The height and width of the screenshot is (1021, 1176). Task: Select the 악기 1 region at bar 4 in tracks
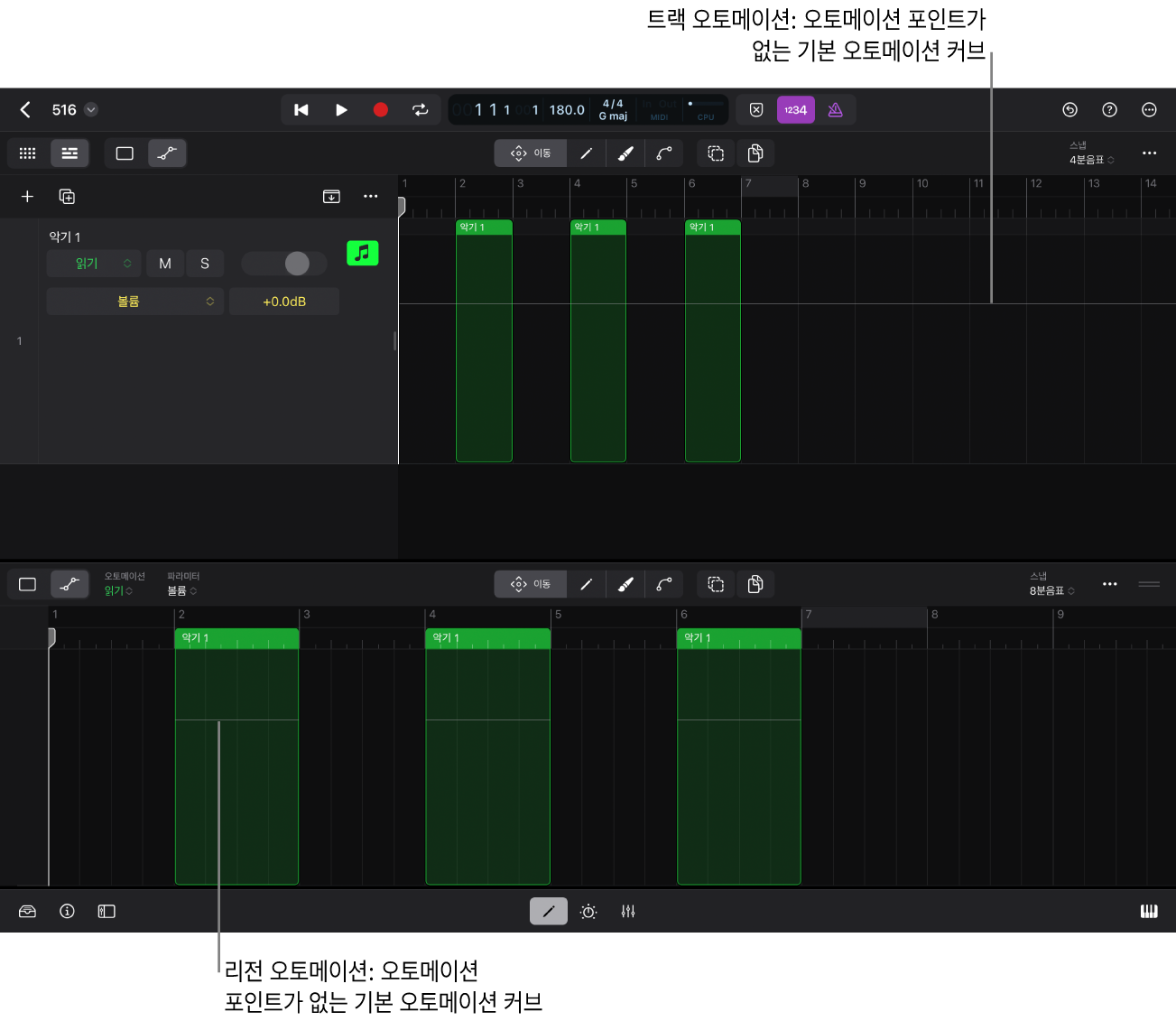598,341
